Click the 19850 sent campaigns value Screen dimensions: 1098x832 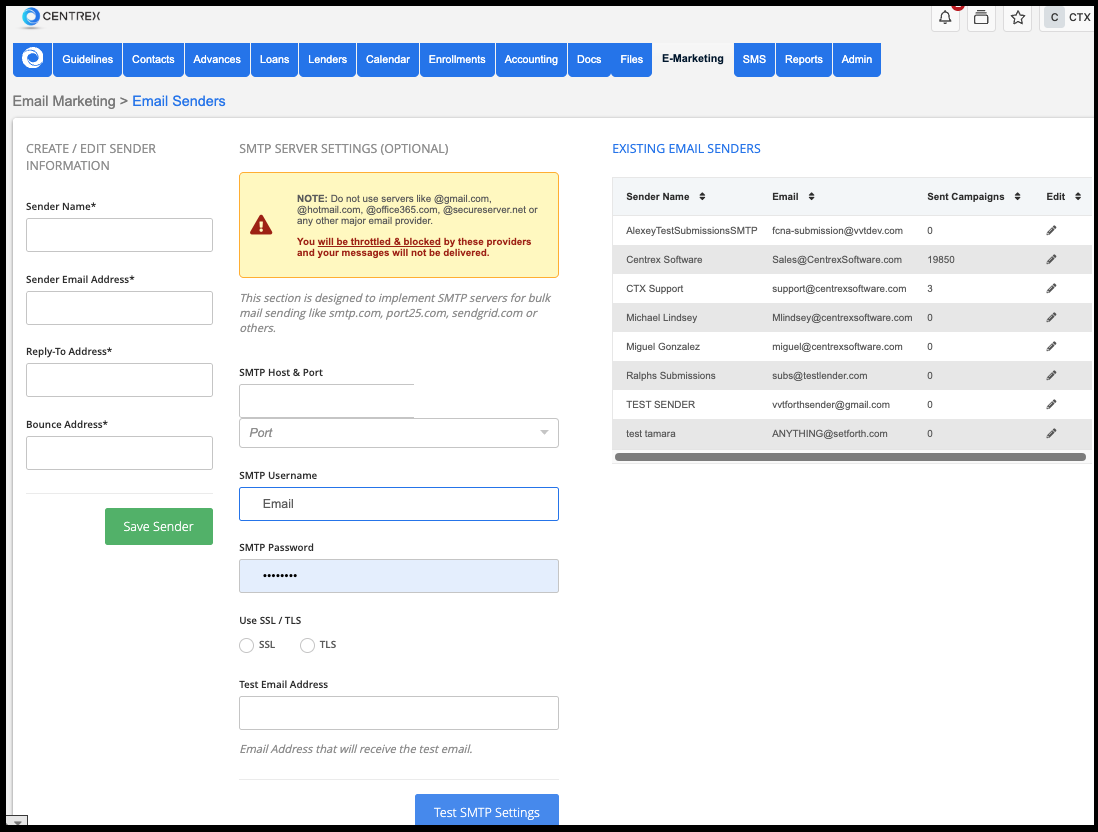click(x=940, y=259)
